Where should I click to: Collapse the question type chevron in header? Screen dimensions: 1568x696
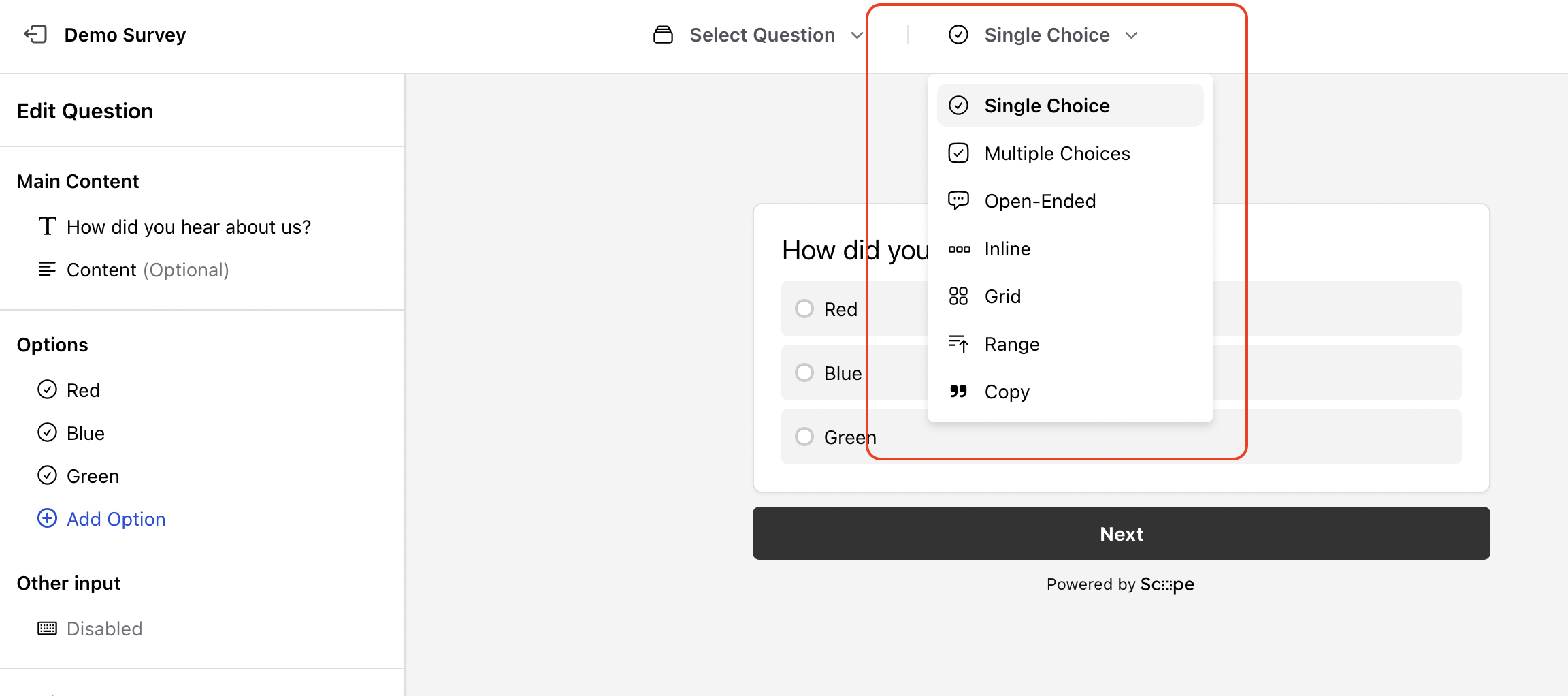(x=1131, y=35)
